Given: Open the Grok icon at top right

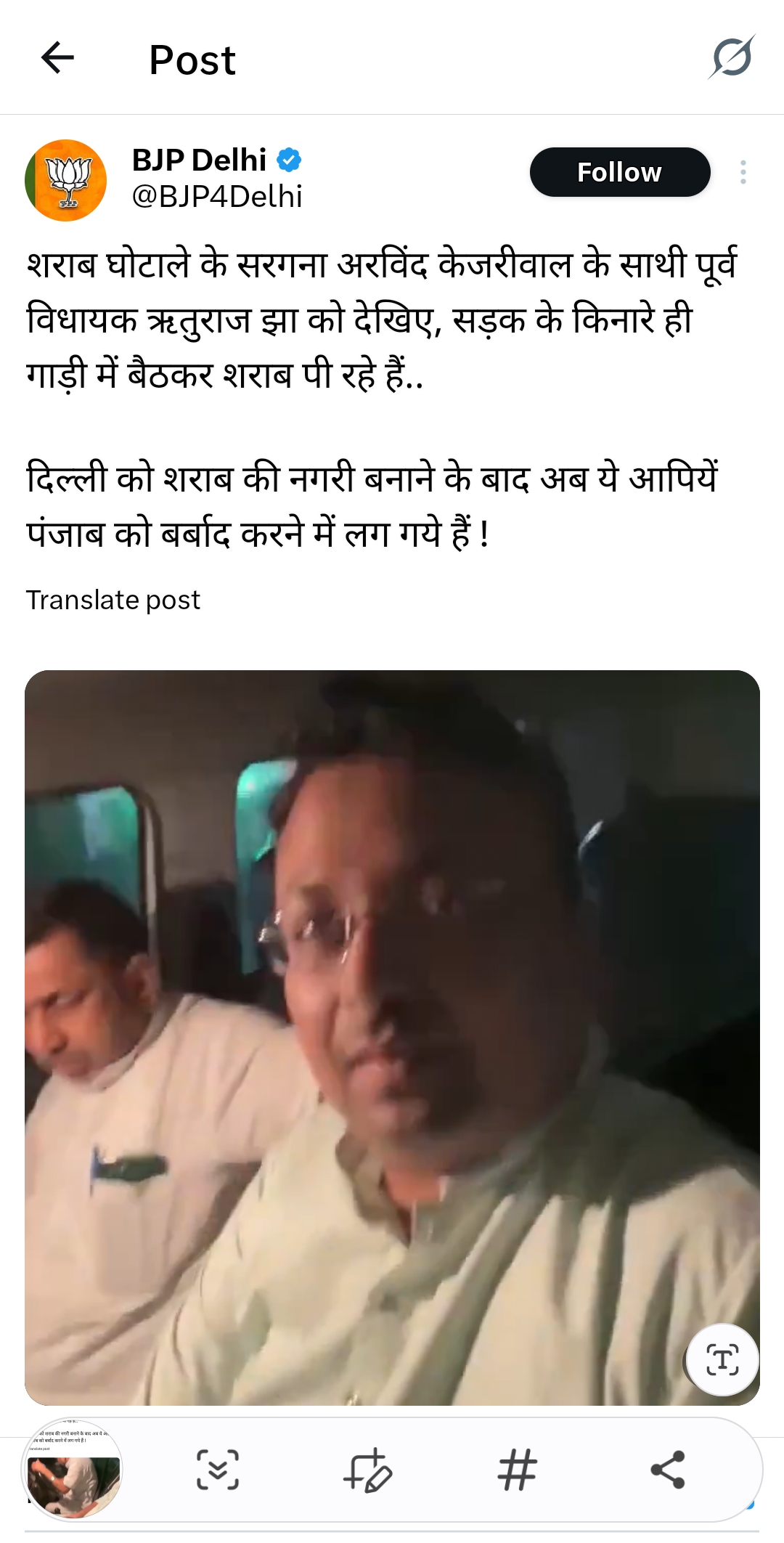Looking at the screenshot, I should (x=732, y=57).
